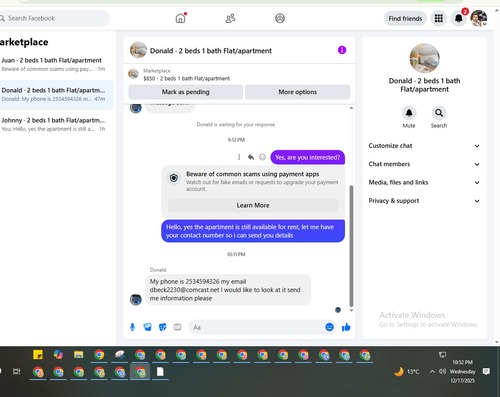This screenshot has width=500, height=397.
Task: Attach a file using the photo icon
Action: click(147, 327)
